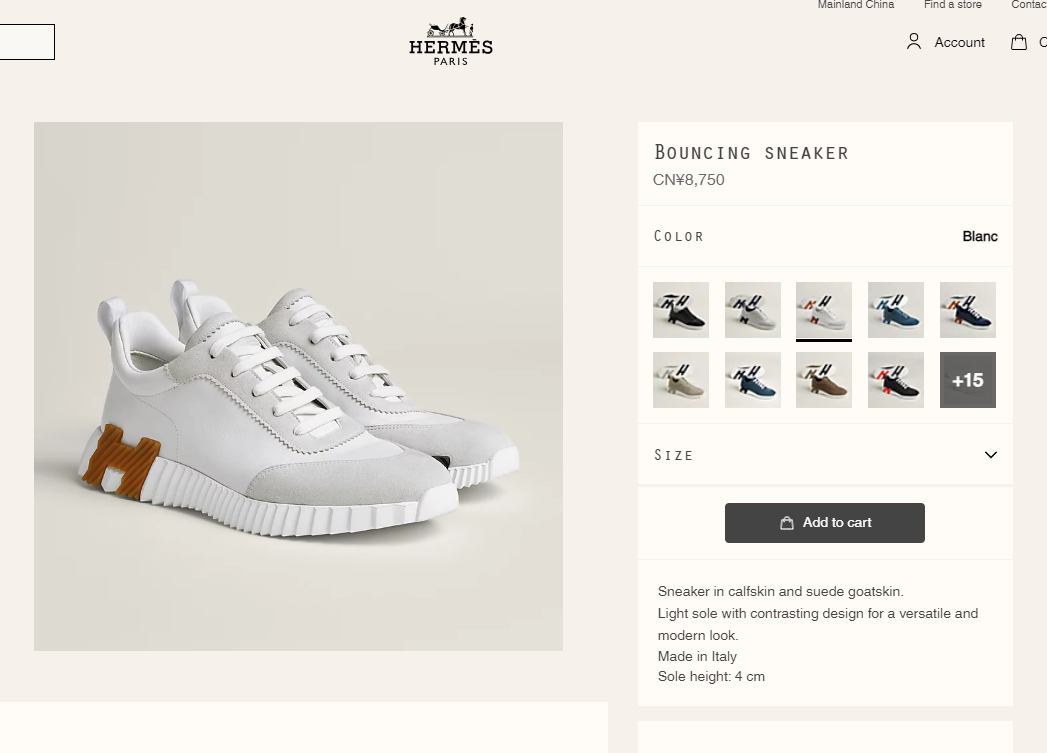This screenshot has height=753, width=1047.
Task: Select the navy sneaker with orange H swatch
Action: point(968,310)
